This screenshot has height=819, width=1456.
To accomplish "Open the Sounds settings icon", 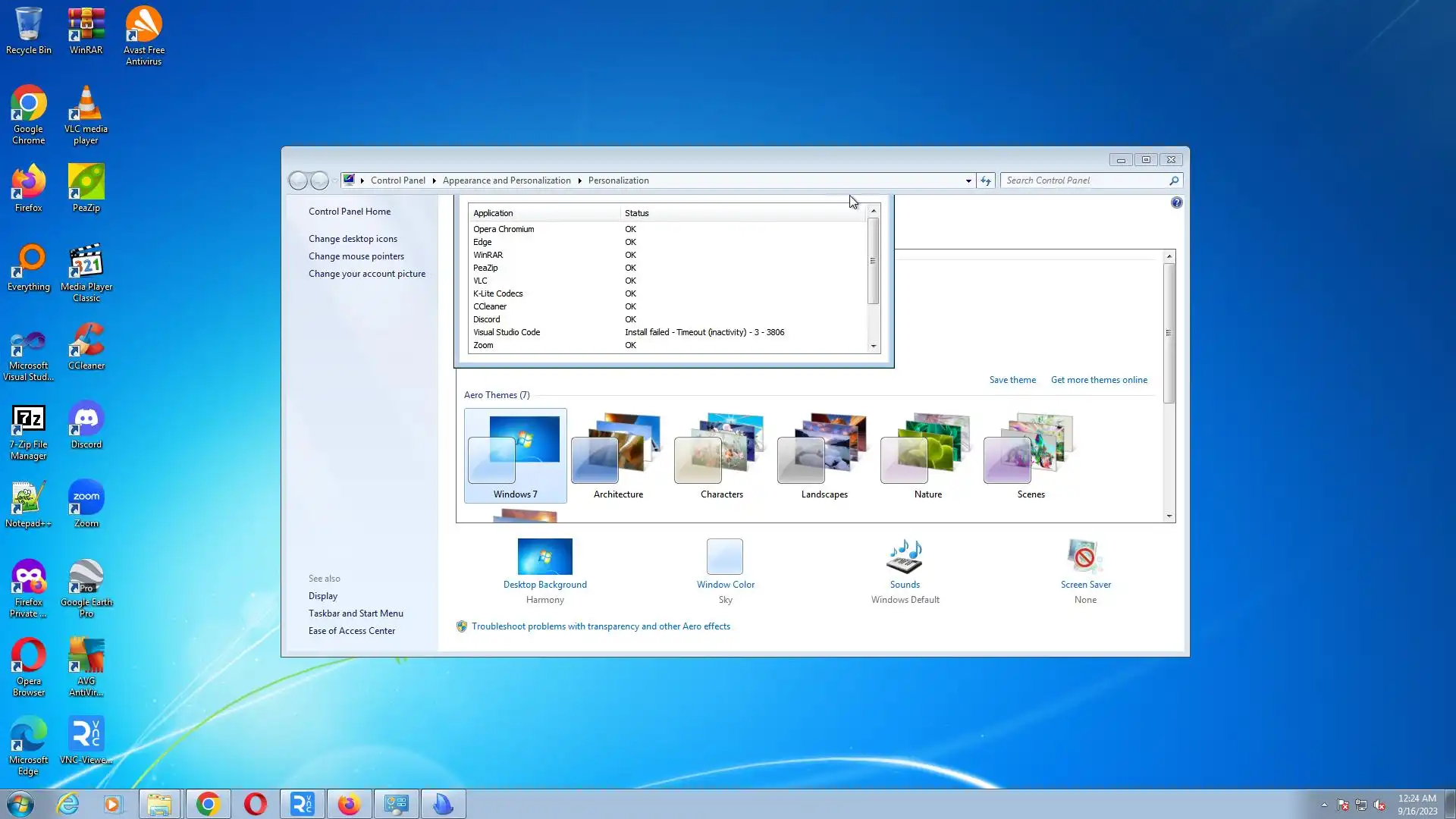I will coord(904,557).
